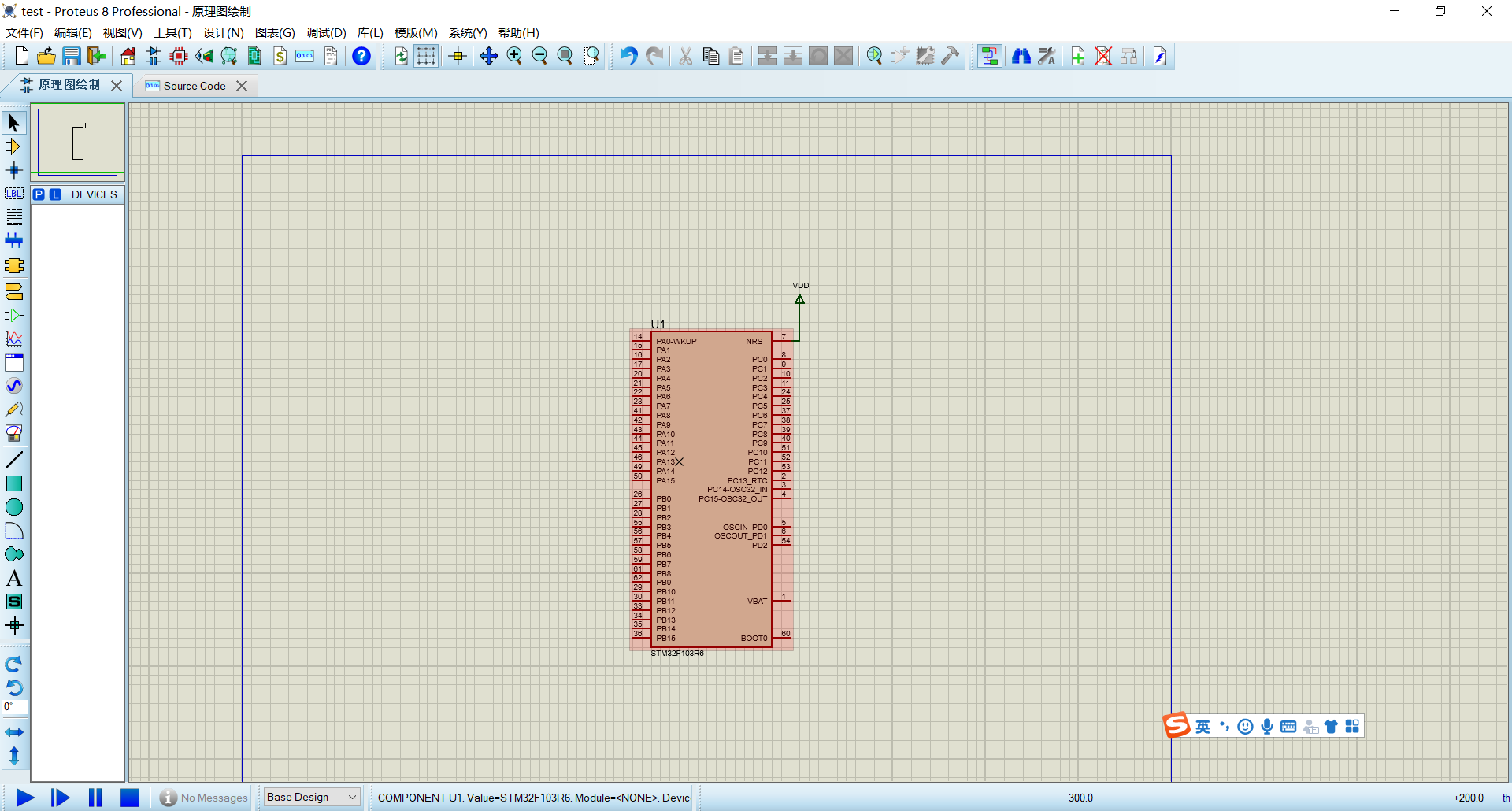
Task: Select the Buses mode tool
Action: pos(14,241)
